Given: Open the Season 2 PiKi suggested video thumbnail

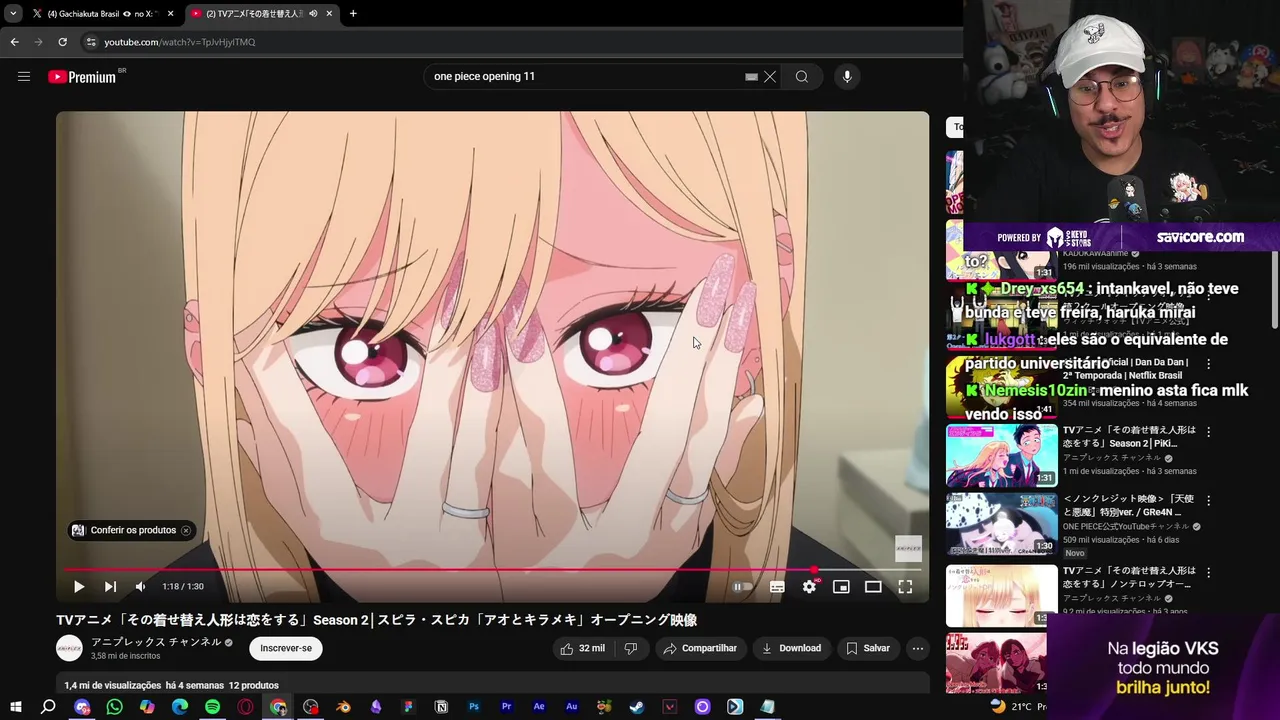Looking at the screenshot, I should point(1001,456).
